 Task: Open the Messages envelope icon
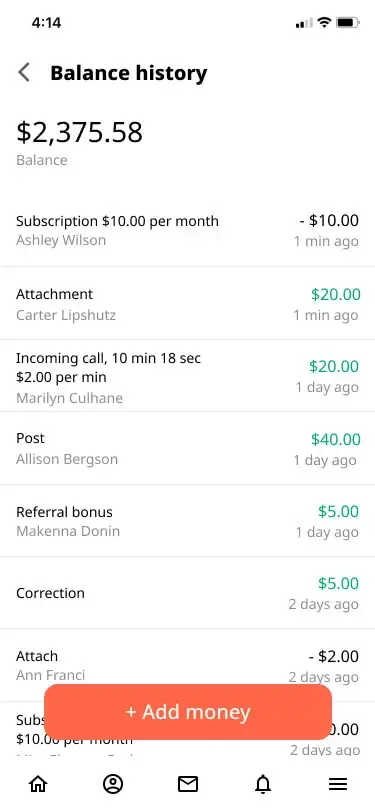[188, 784]
